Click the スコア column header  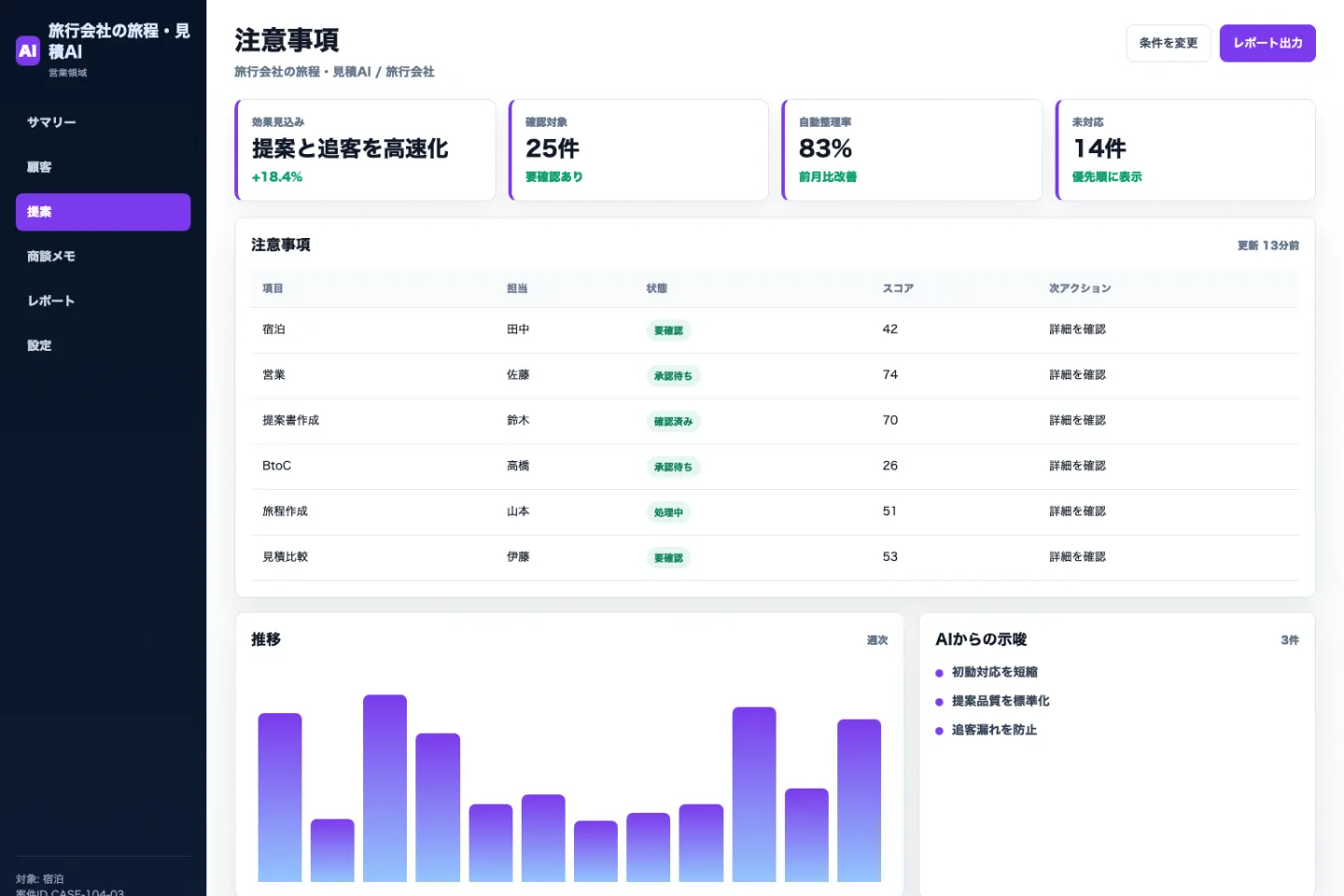pyautogui.click(x=898, y=288)
